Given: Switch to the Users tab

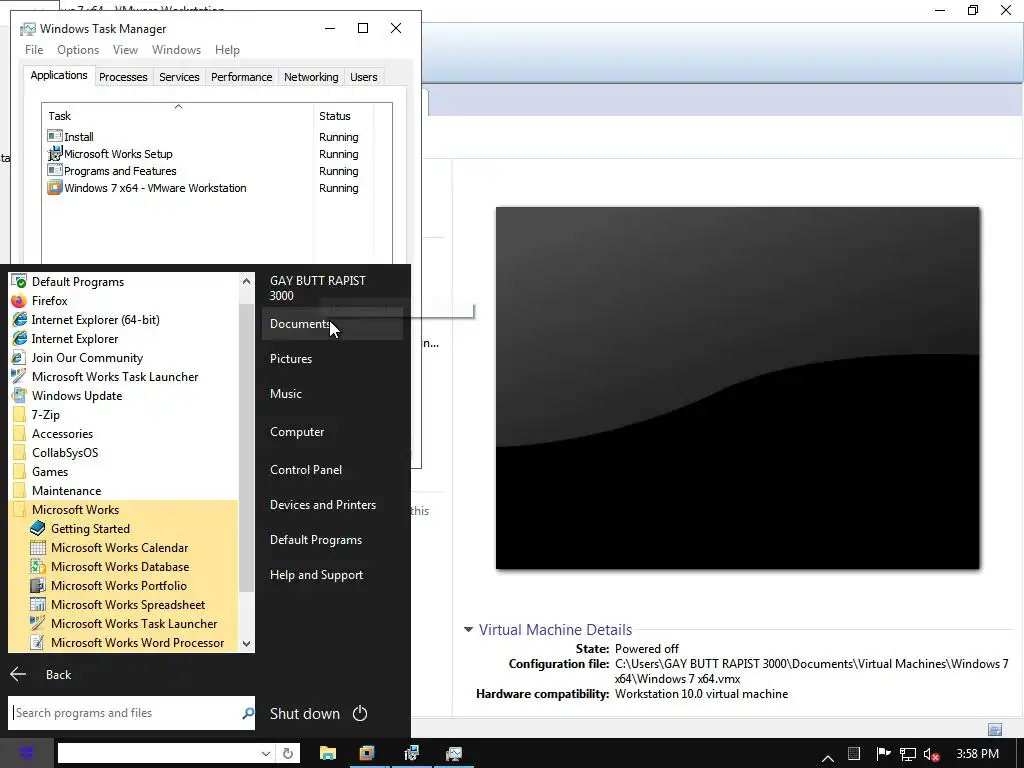Looking at the screenshot, I should tap(363, 77).
